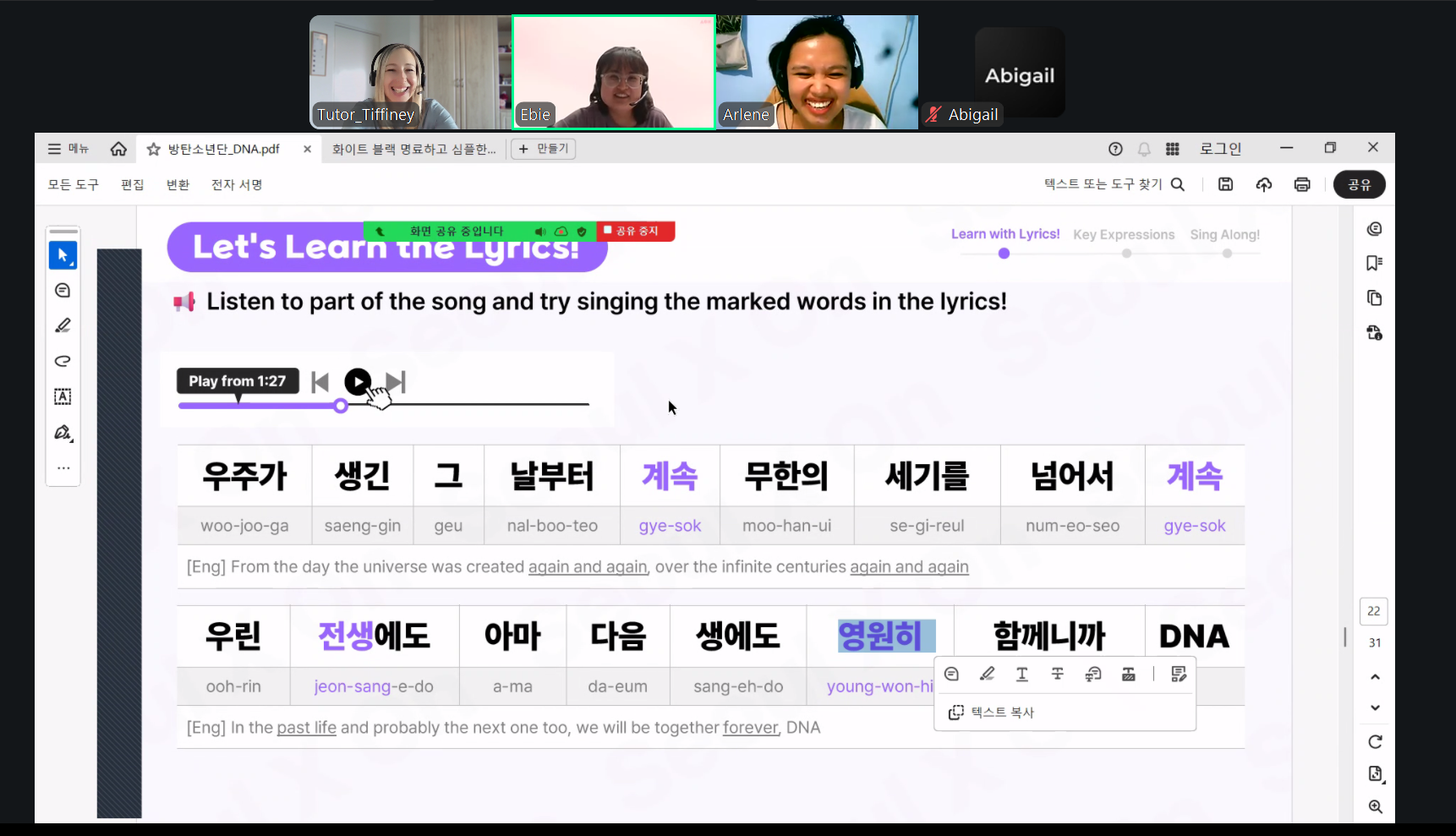This screenshot has width=1456, height=836.
Task: Click the skip-back previous track button
Action: coord(320,382)
